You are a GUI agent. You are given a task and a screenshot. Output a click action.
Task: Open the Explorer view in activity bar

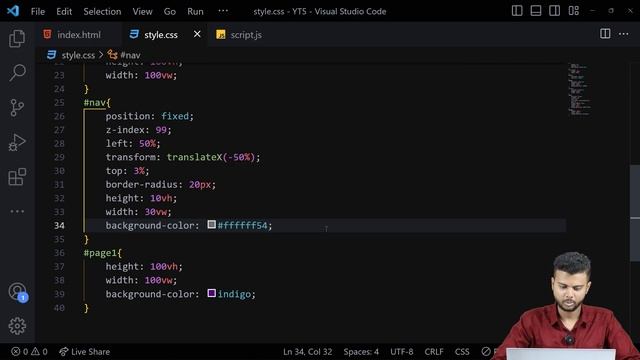pos(17,38)
